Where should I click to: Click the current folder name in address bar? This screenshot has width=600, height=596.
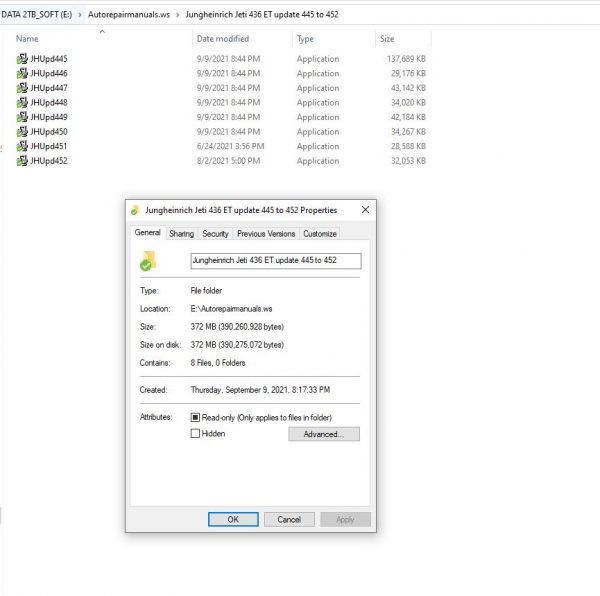(262, 15)
